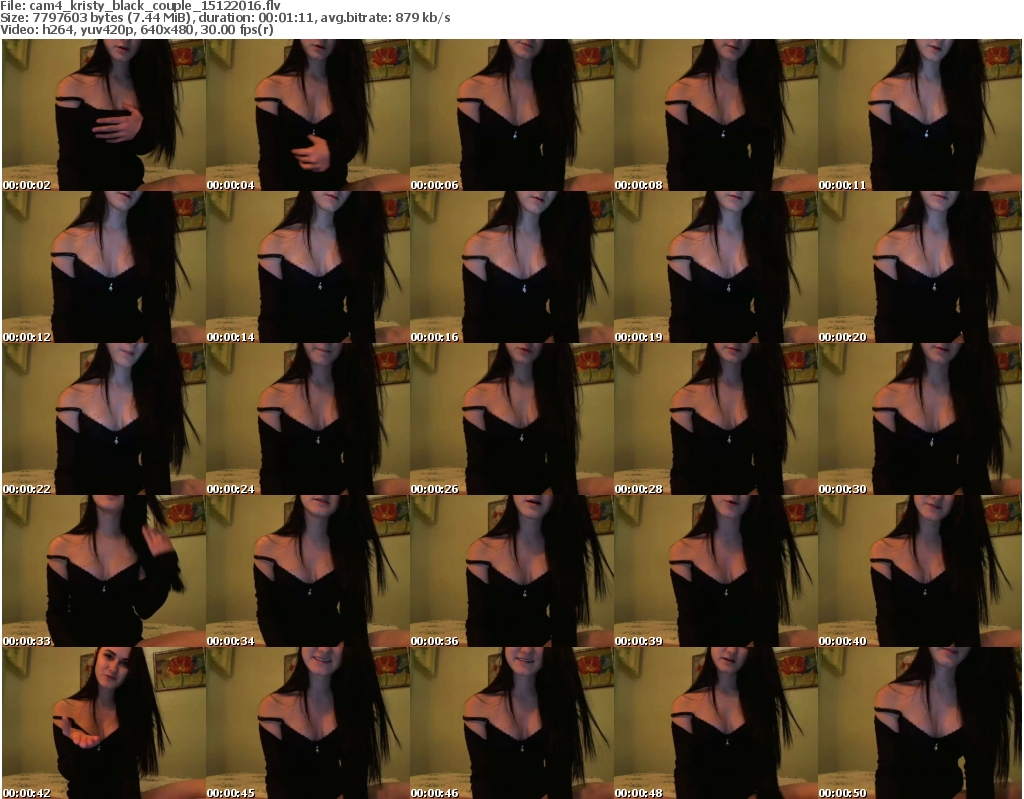Click the 00:00:34 frame thumbnail
Image resolution: width=1024 pixels, height=799 pixels.
pyautogui.click(x=308, y=571)
